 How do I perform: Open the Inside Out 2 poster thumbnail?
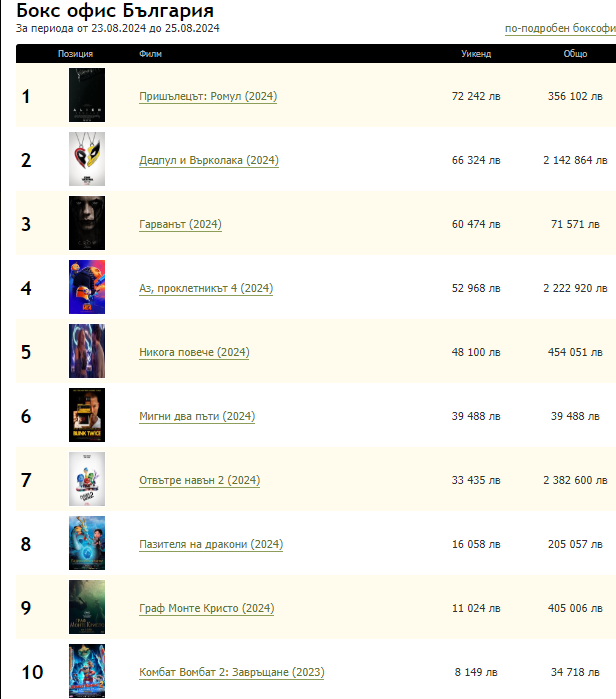pos(87,480)
